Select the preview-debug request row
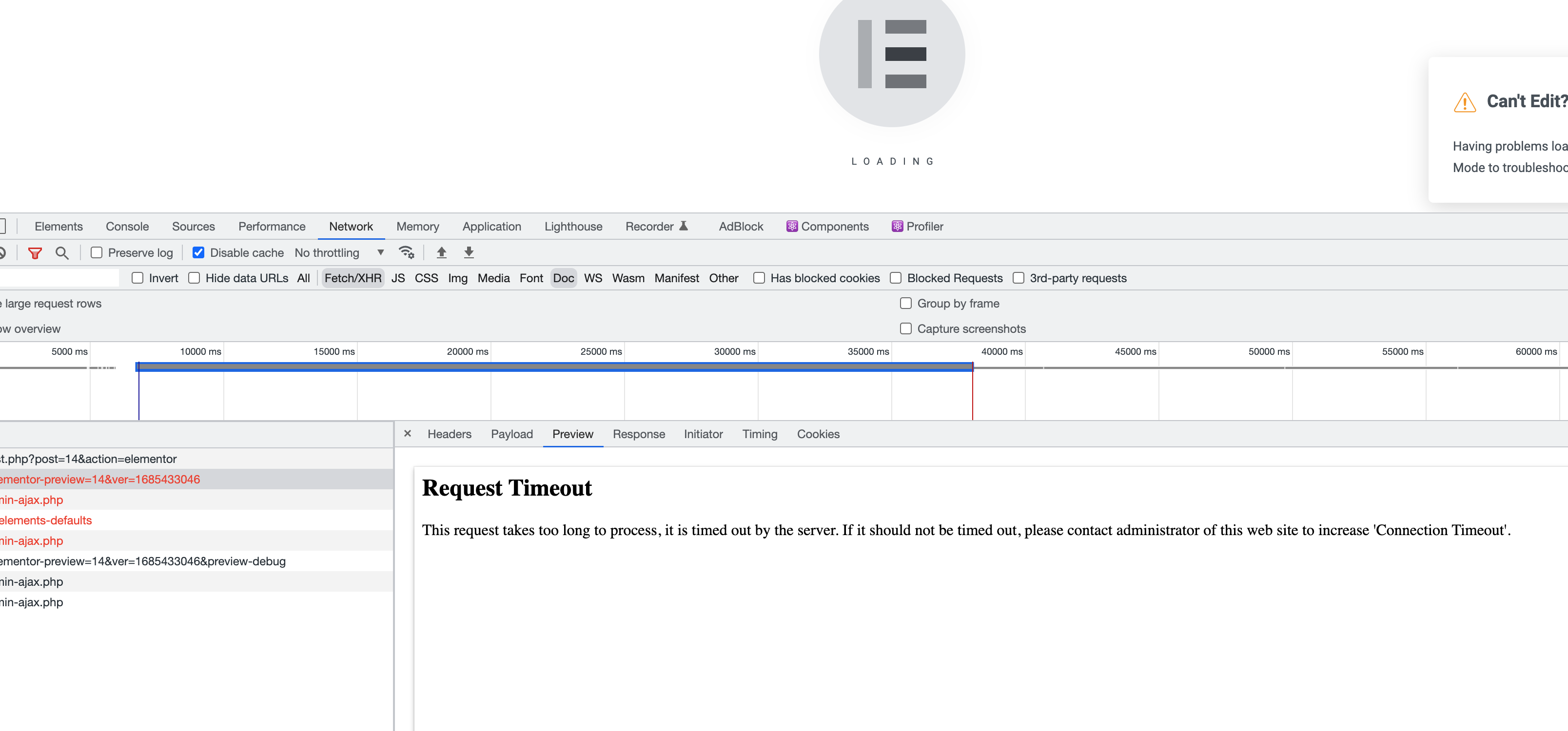Viewport: 1568px width, 731px height. tap(143, 561)
